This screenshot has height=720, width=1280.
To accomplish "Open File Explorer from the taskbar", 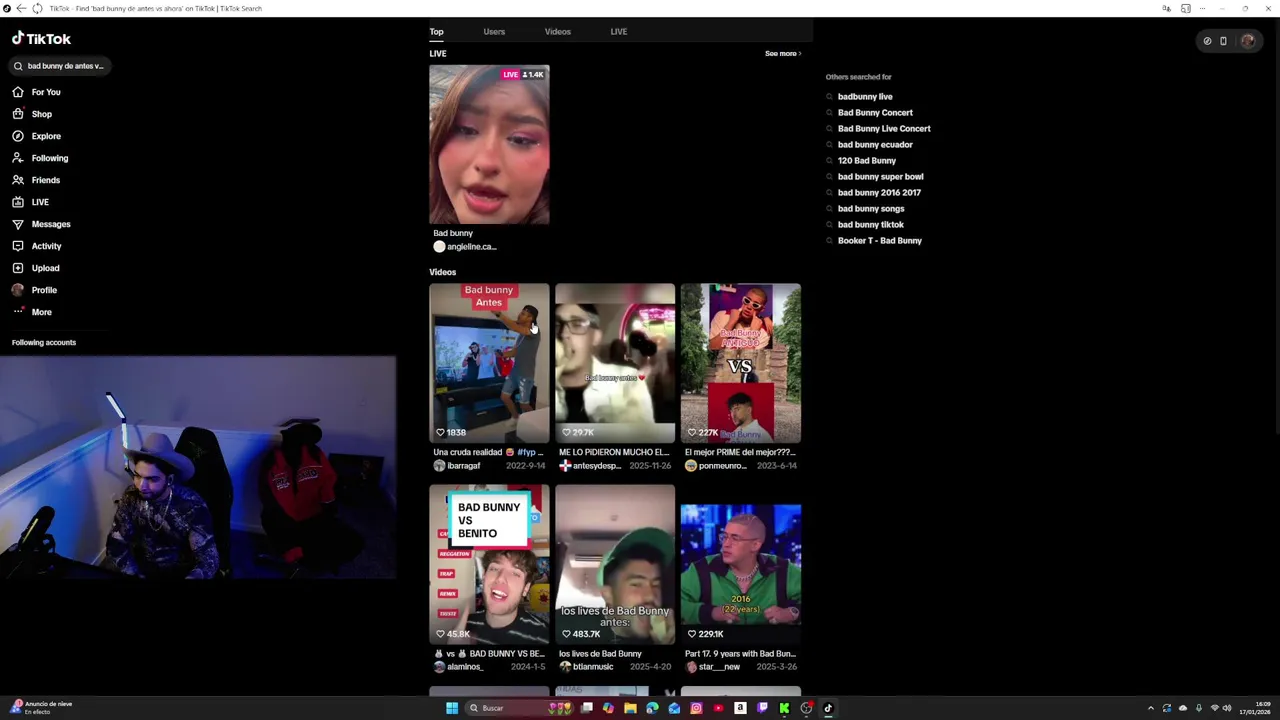I will [630, 708].
